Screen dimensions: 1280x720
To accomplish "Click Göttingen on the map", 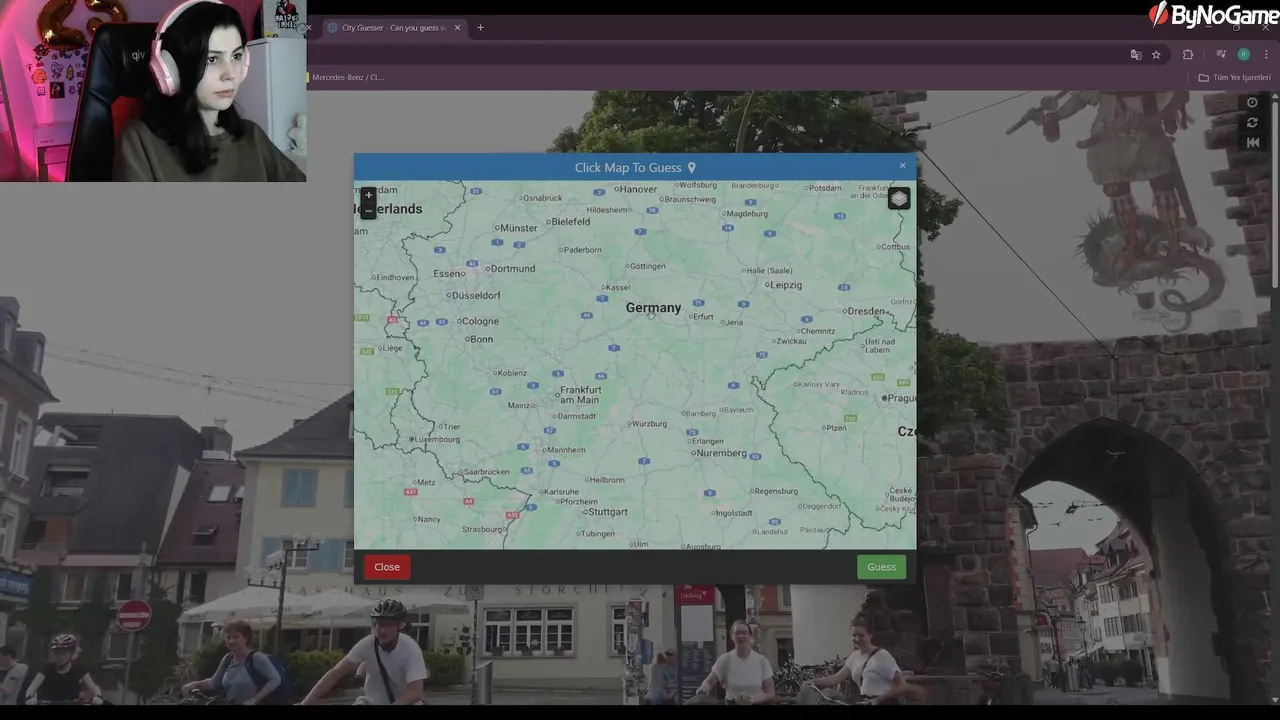I will point(646,266).
